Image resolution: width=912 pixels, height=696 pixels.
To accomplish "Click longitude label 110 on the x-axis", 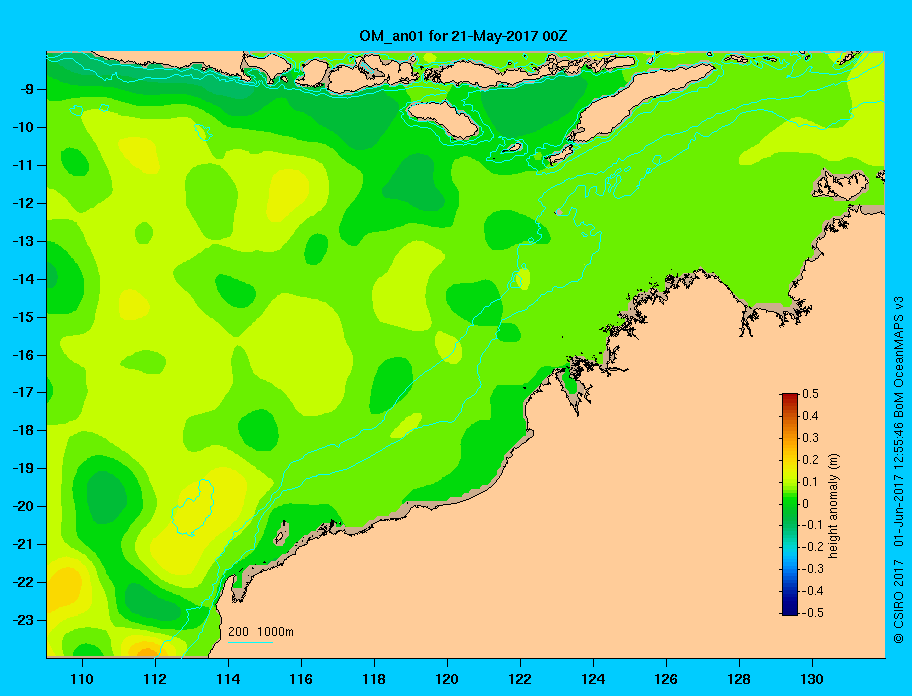I will pyautogui.click(x=82, y=679).
